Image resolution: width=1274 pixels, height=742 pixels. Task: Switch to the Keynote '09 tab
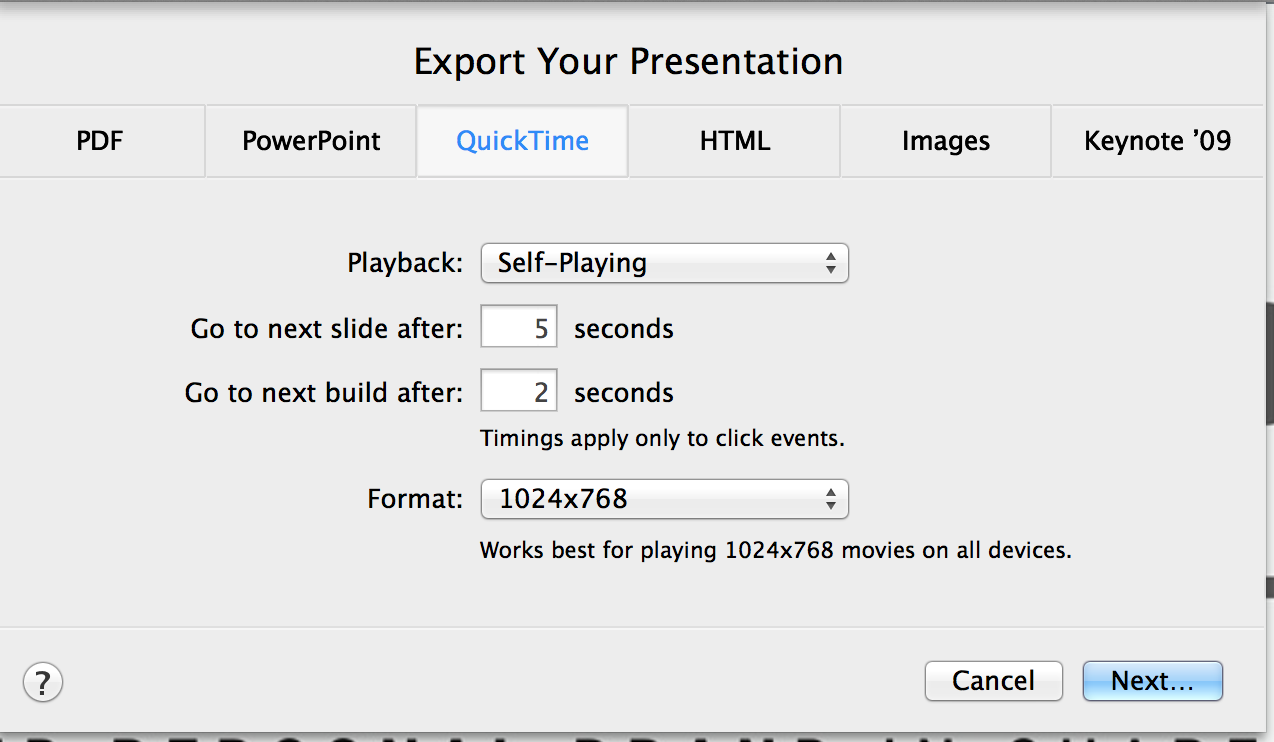tap(1158, 141)
